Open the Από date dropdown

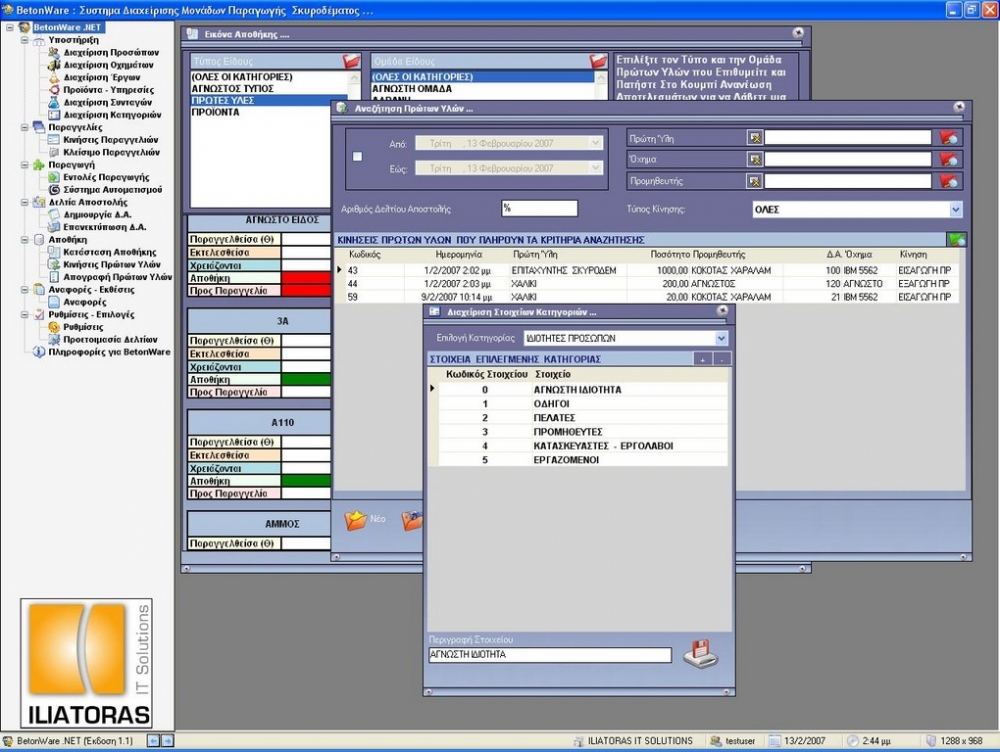596,144
